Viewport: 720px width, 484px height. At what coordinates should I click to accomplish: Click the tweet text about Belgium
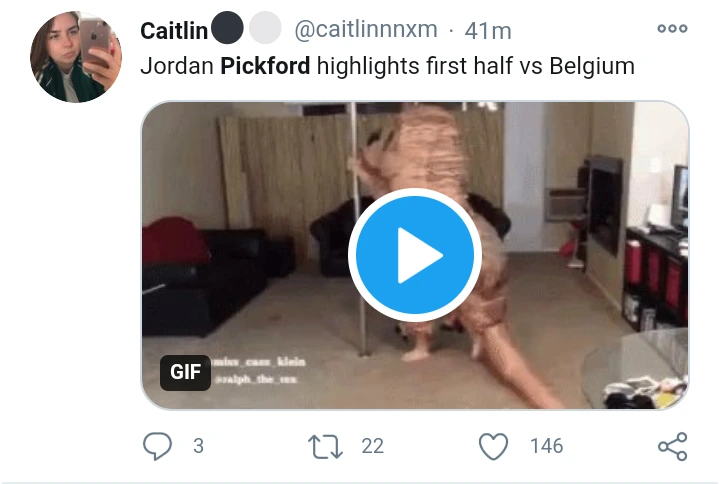pos(388,67)
